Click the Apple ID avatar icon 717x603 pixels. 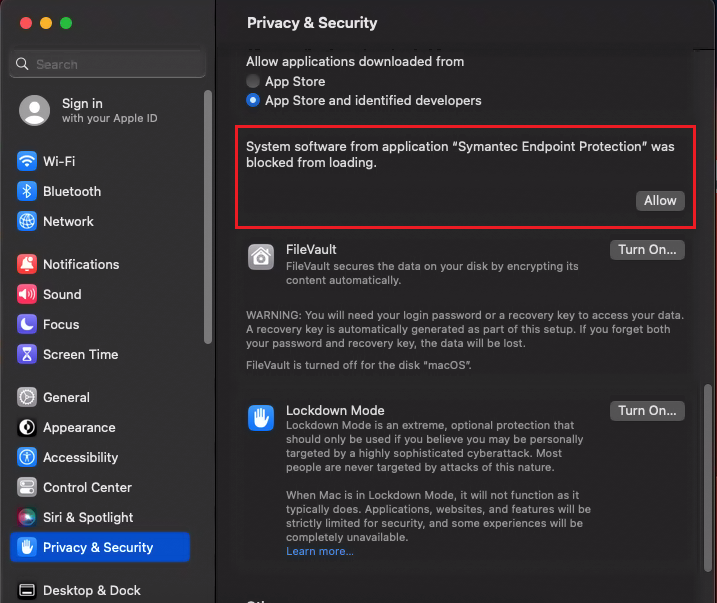click(35, 111)
